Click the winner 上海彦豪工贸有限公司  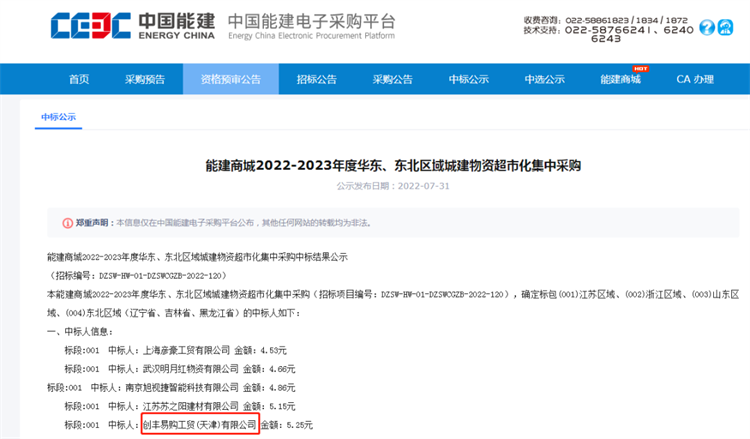tap(187, 351)
